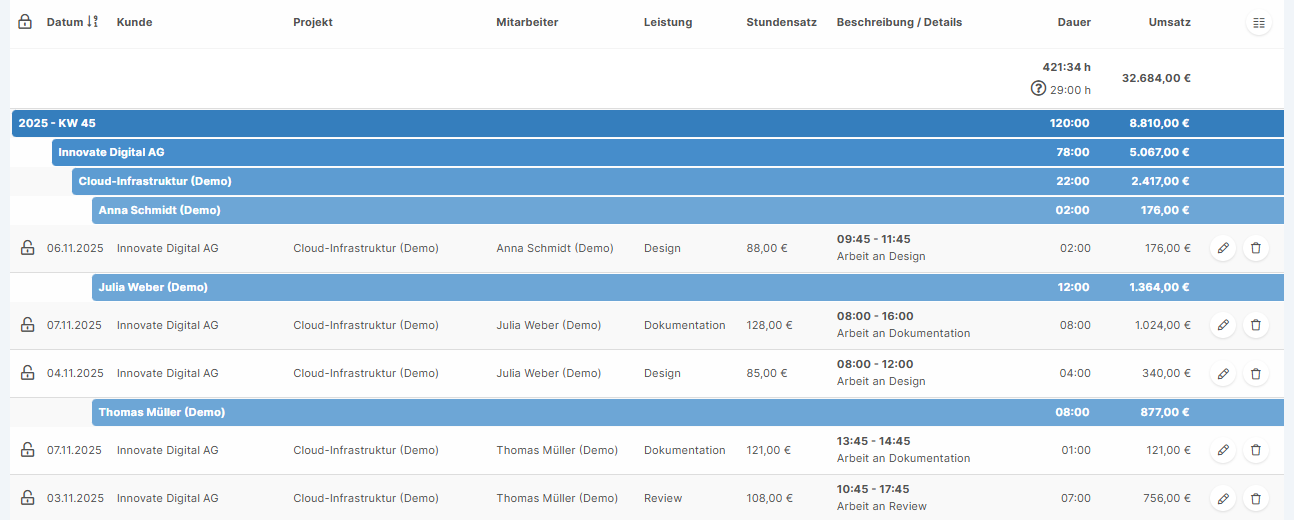Viewport: 1294px width, 520px height.
Task: Click the Leistung column header
Action: [668, 22]
